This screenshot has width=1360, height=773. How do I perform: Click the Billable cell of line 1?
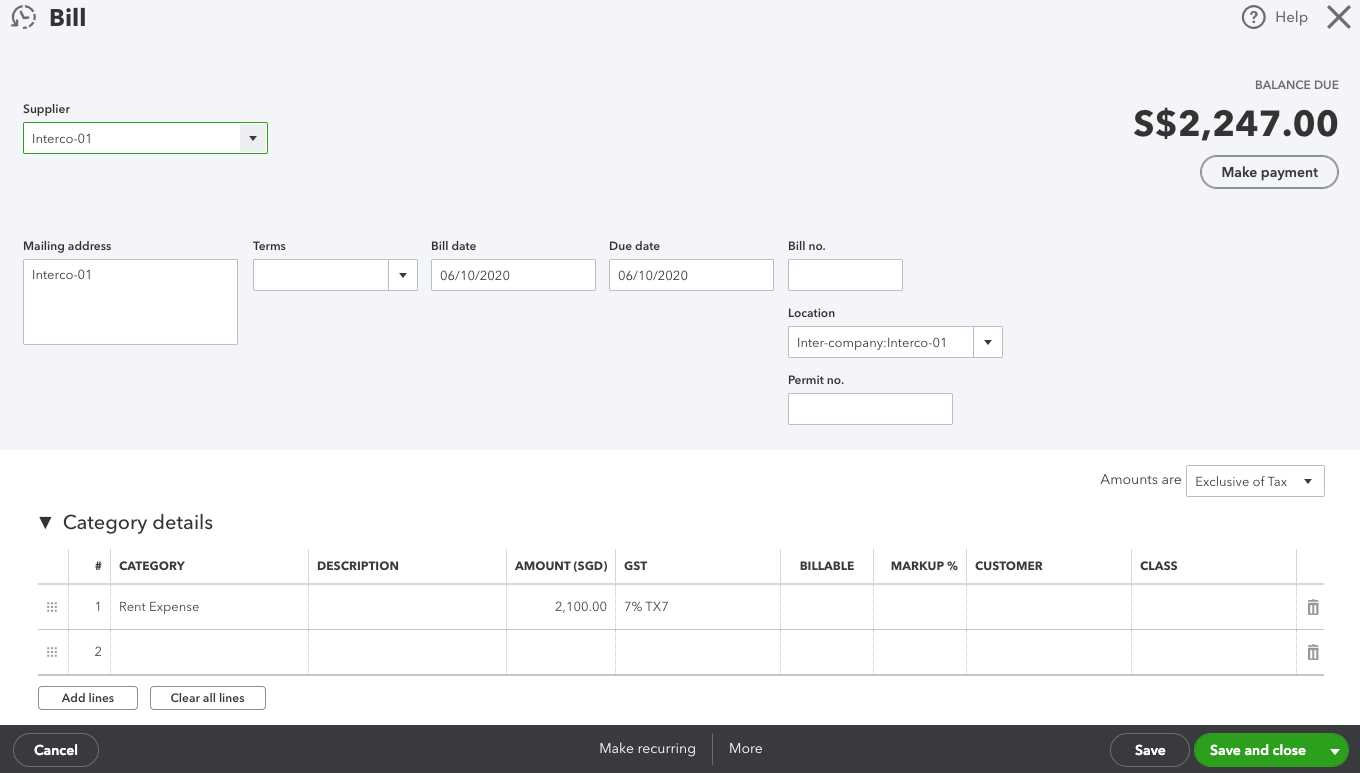coord(827,607)
